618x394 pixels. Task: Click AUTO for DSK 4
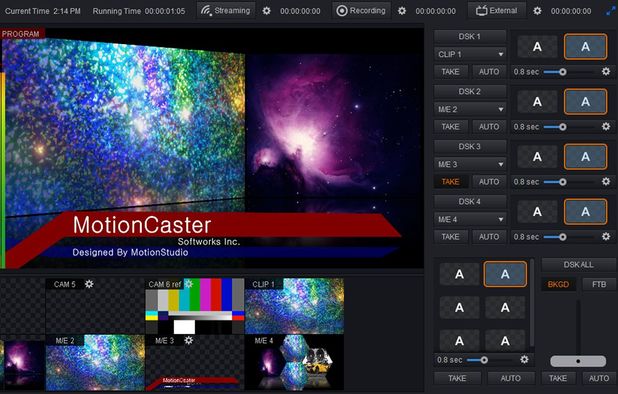[x=489, y=236]
